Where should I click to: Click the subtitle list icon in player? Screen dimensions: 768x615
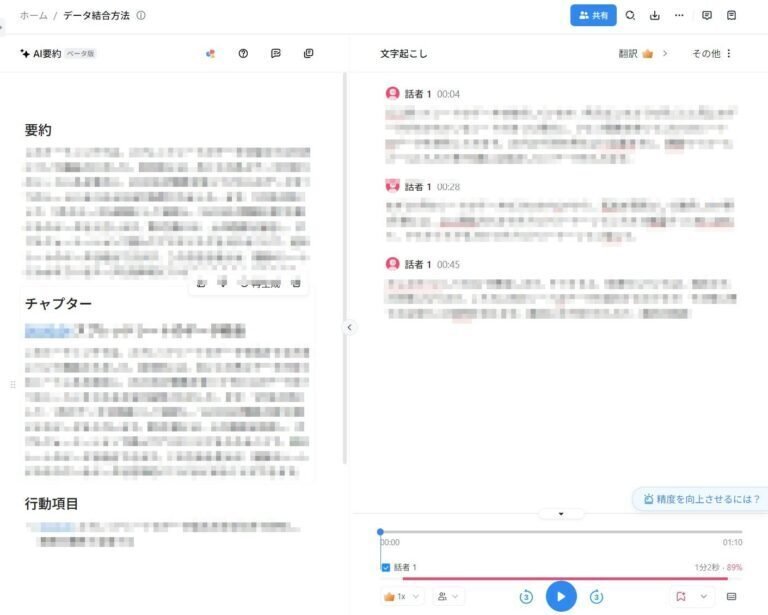731,596
